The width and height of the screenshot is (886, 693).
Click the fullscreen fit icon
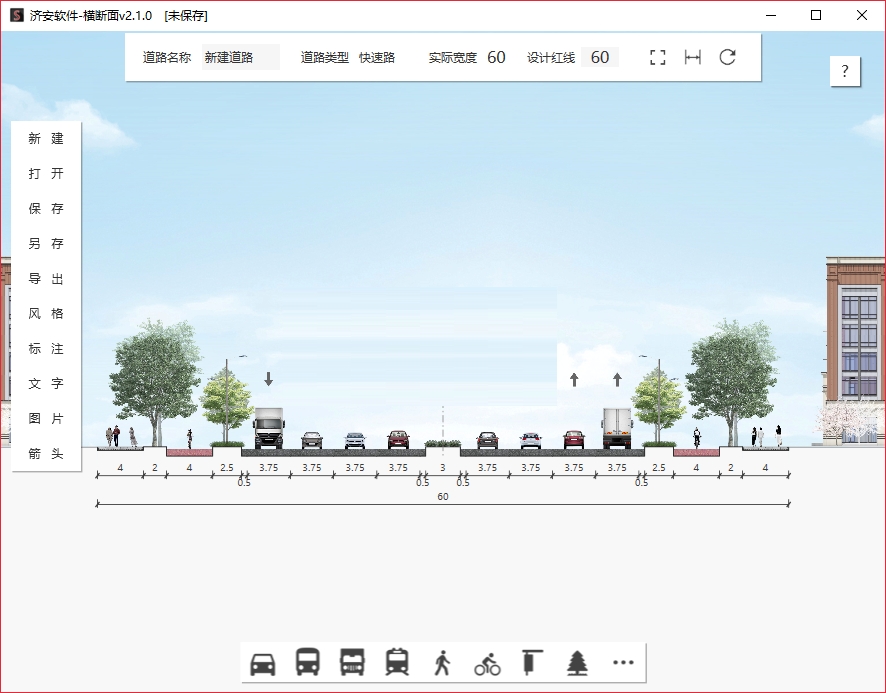click(x=658, y=57)
